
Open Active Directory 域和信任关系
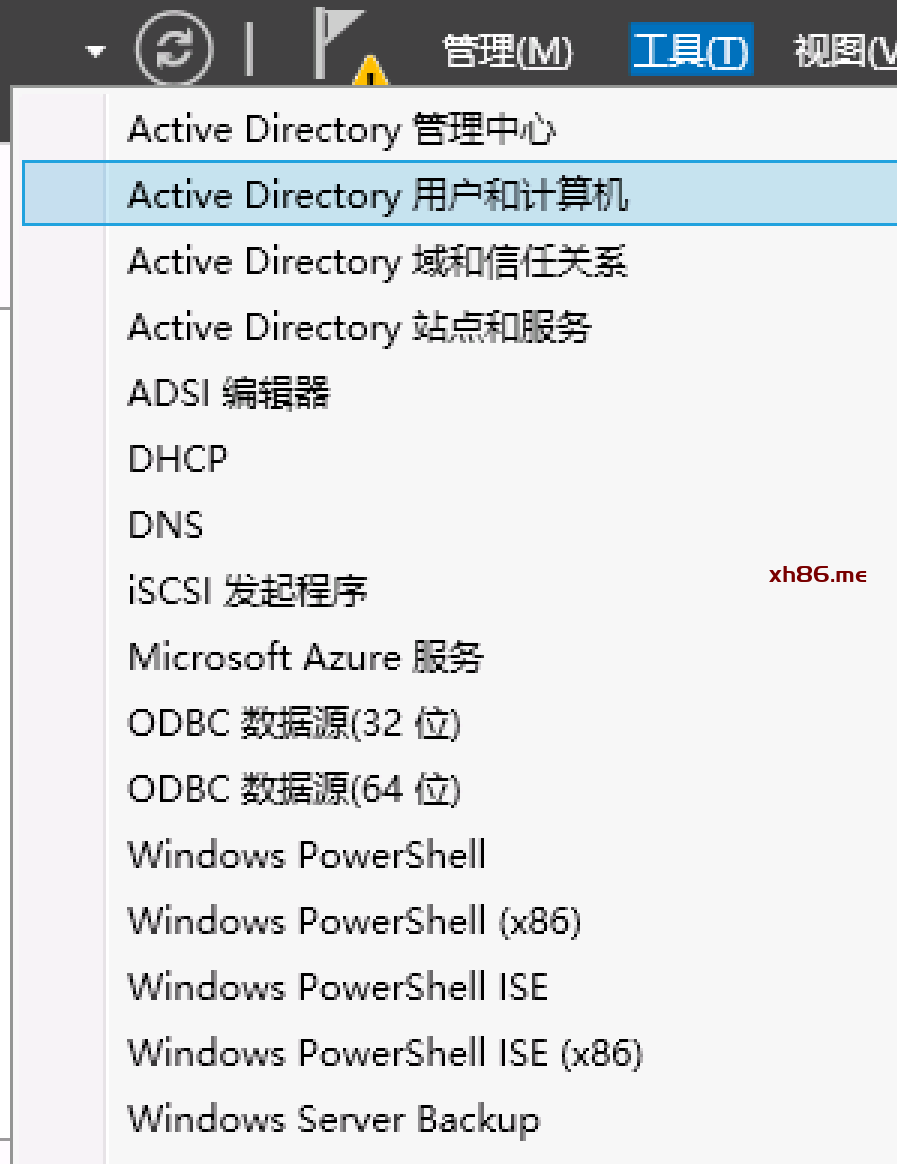pyautogui.click(x=378, y=262)
